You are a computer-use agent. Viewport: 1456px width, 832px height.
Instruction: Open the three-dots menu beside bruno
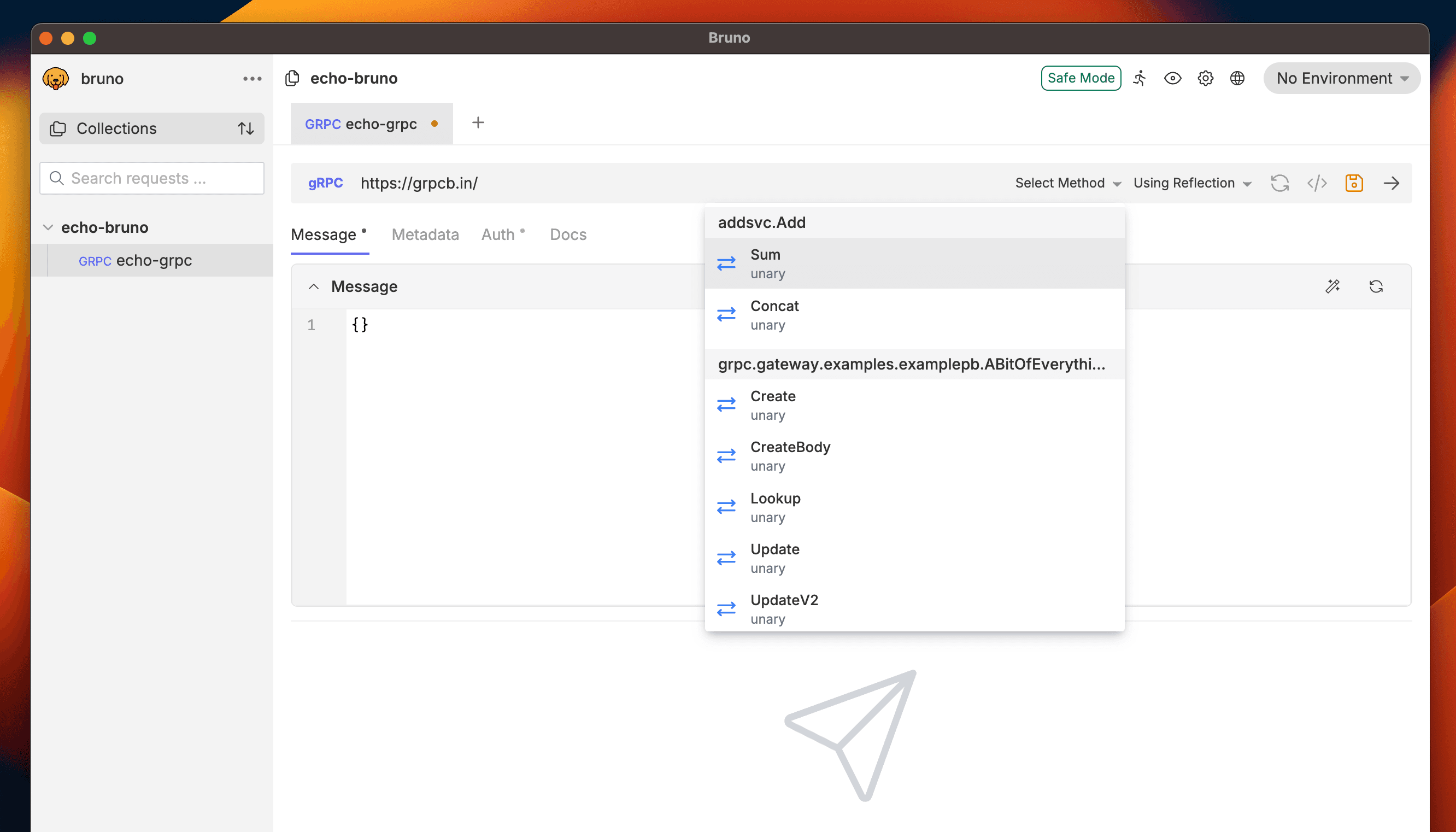[252, 78]
